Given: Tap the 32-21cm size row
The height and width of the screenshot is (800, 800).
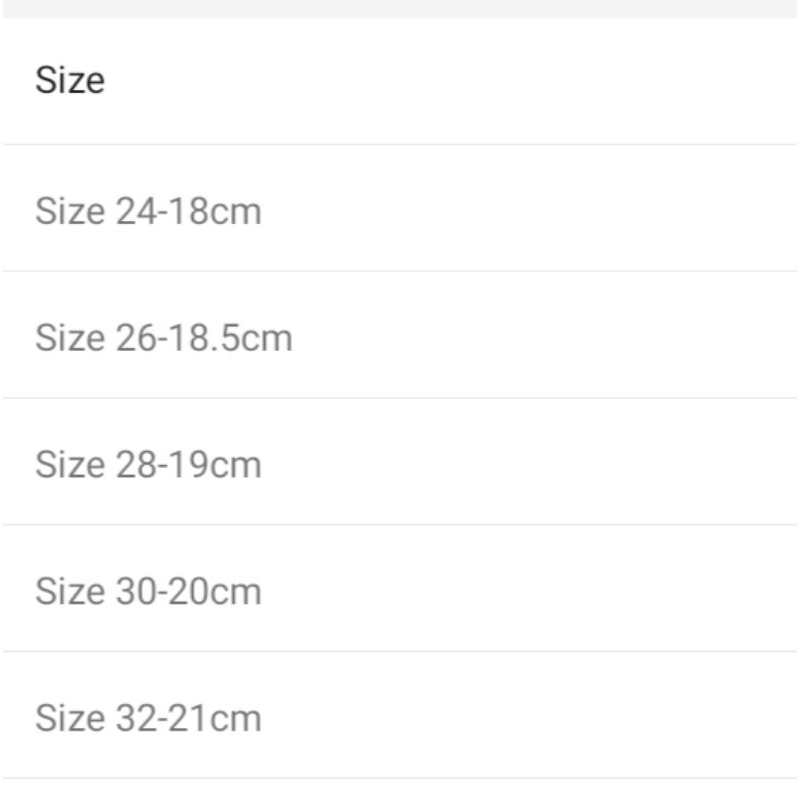Looking at the screenshot, I should click(400, 718).
